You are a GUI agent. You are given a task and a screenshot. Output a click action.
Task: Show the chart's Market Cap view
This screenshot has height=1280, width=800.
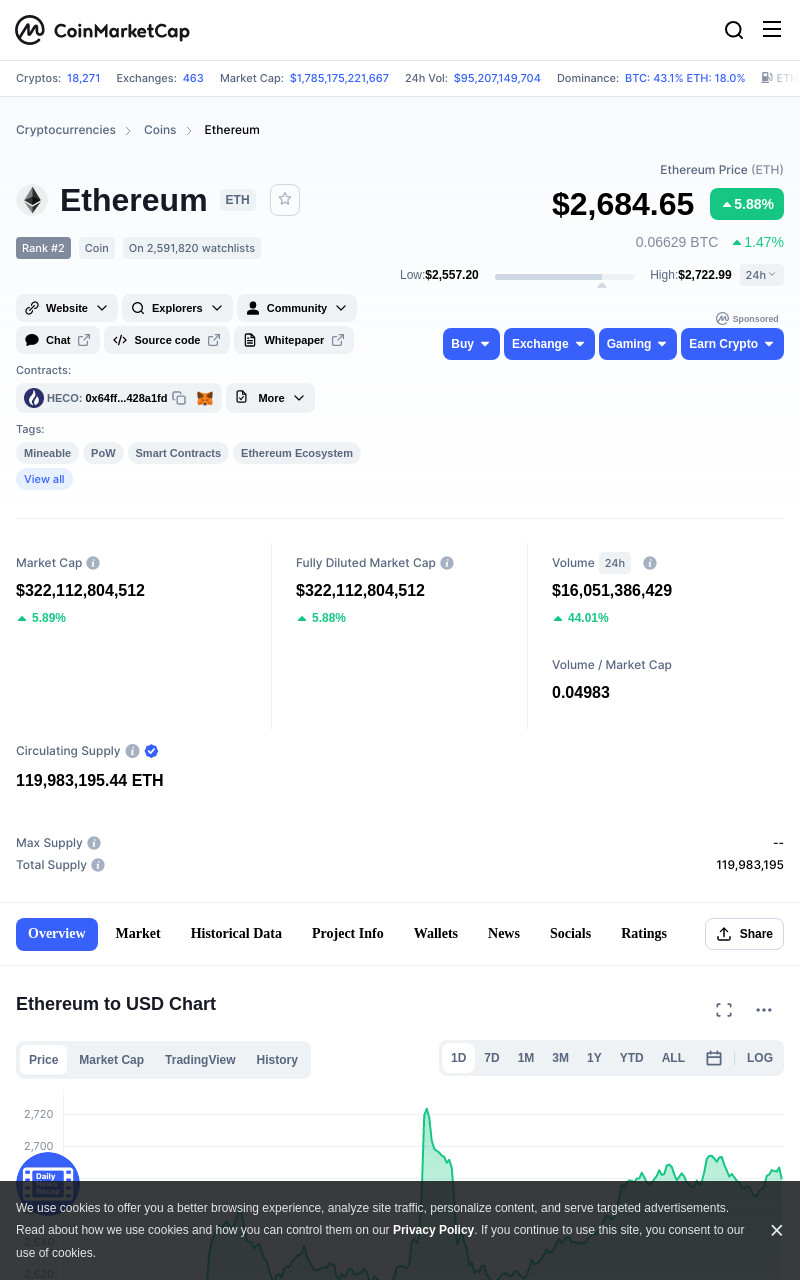point(111,1060)
